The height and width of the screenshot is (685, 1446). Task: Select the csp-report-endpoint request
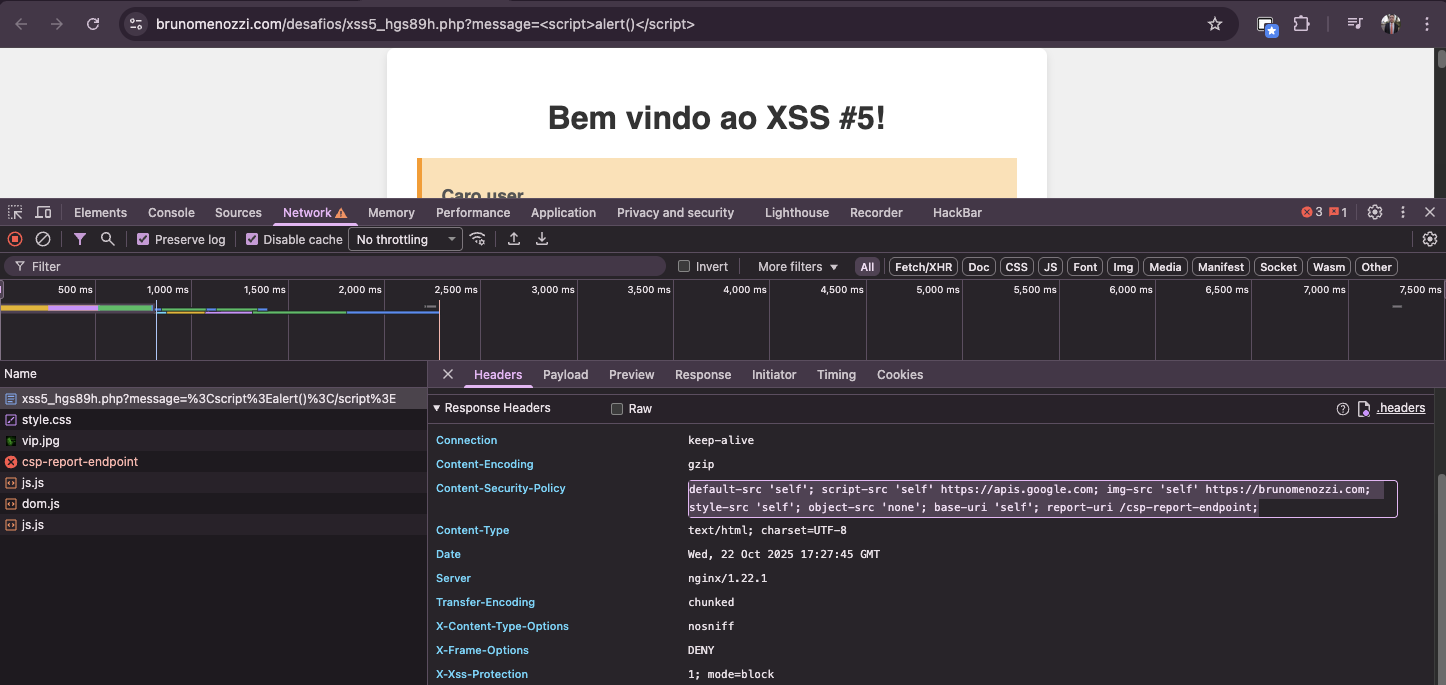tap(80, 462)
